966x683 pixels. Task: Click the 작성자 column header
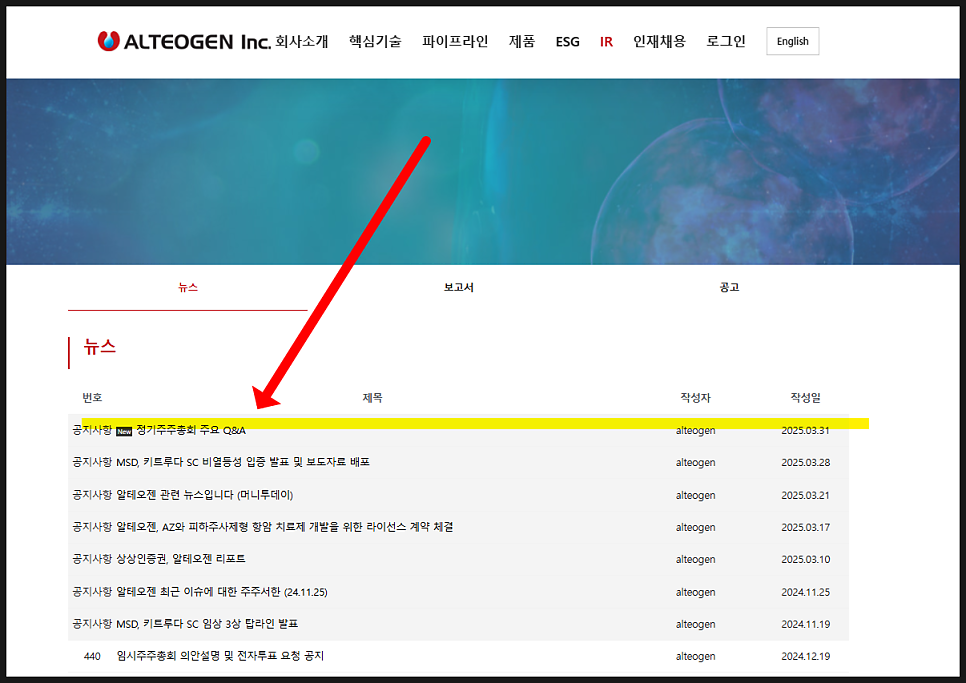coord(696,398)
